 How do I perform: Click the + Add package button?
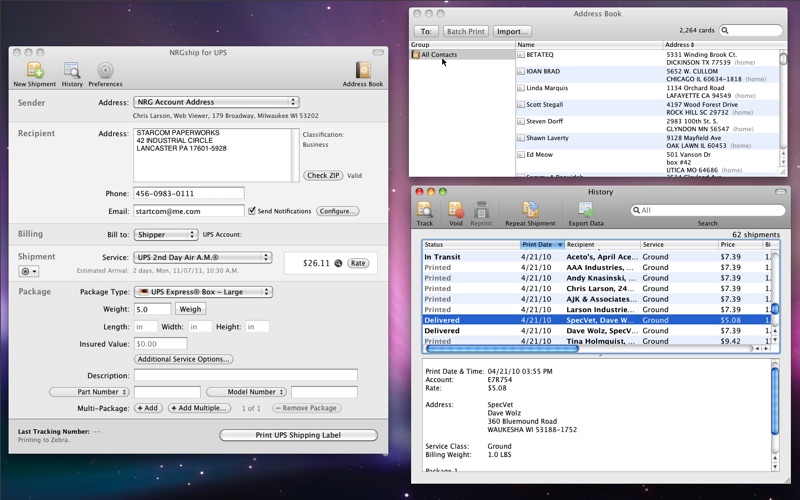coord(148,408)
